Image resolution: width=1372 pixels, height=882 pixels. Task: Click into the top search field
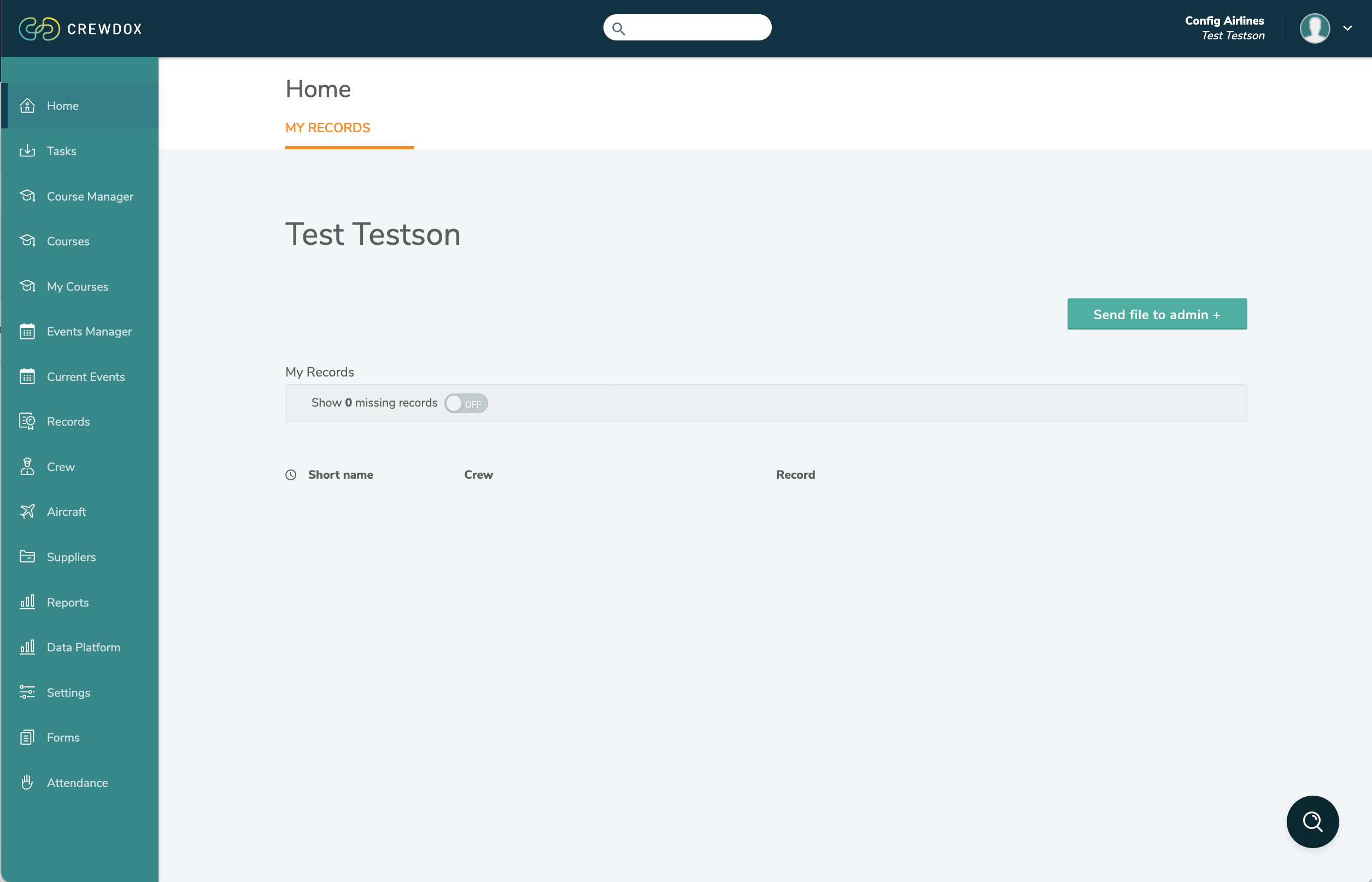point(696,28)
